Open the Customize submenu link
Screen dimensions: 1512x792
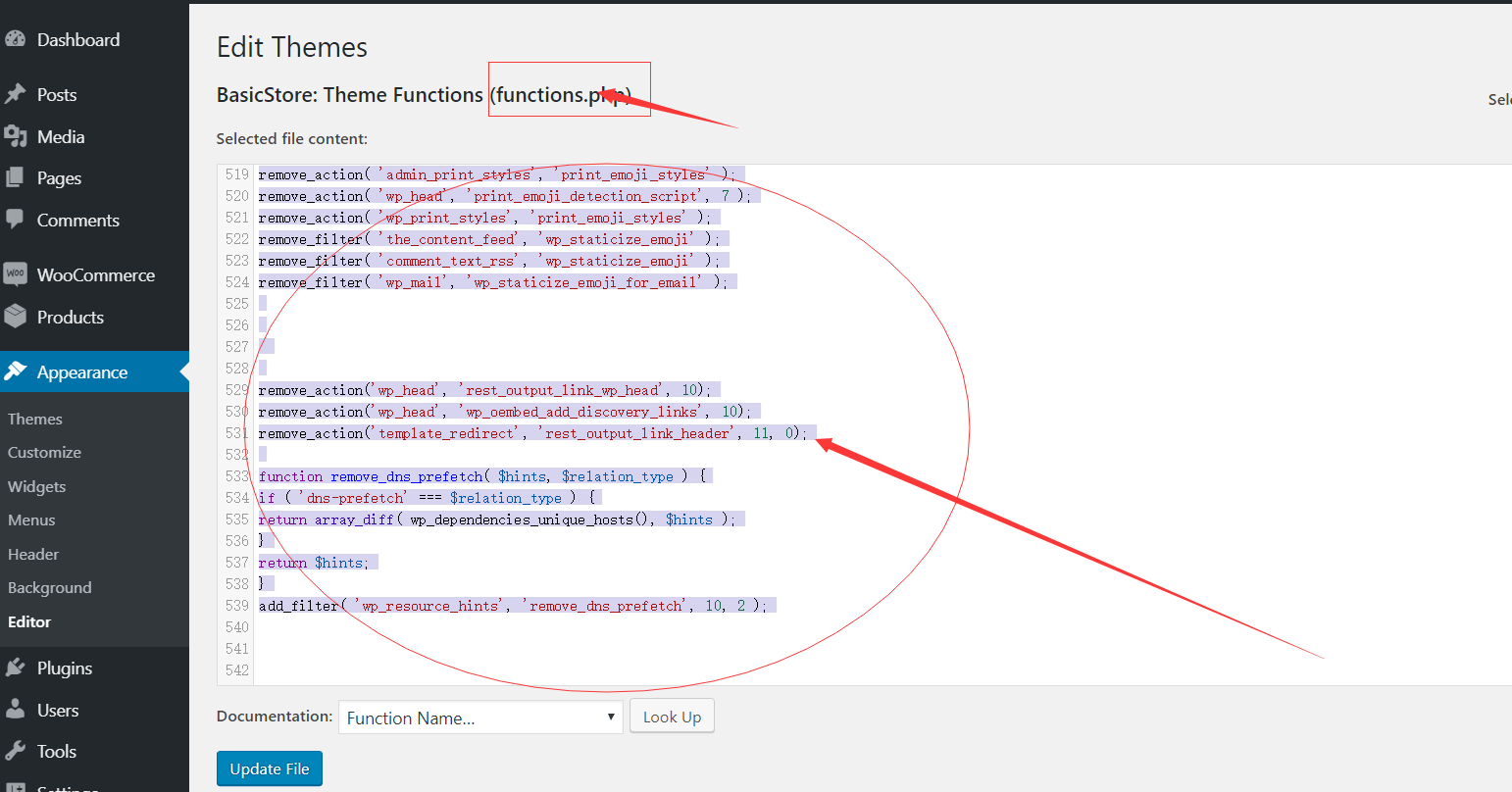tap(45, 453)
